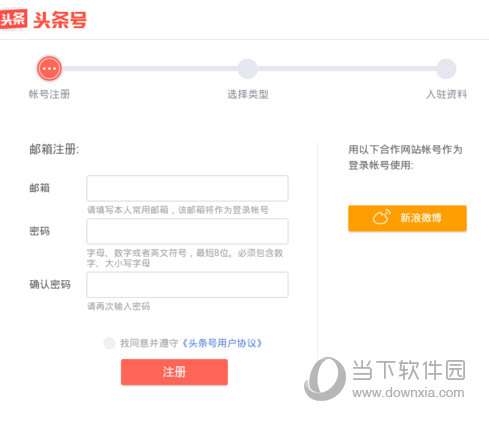Click the 帐号注册 step label
The width and height of the screenshot is (489, 422).
[49, 94]
